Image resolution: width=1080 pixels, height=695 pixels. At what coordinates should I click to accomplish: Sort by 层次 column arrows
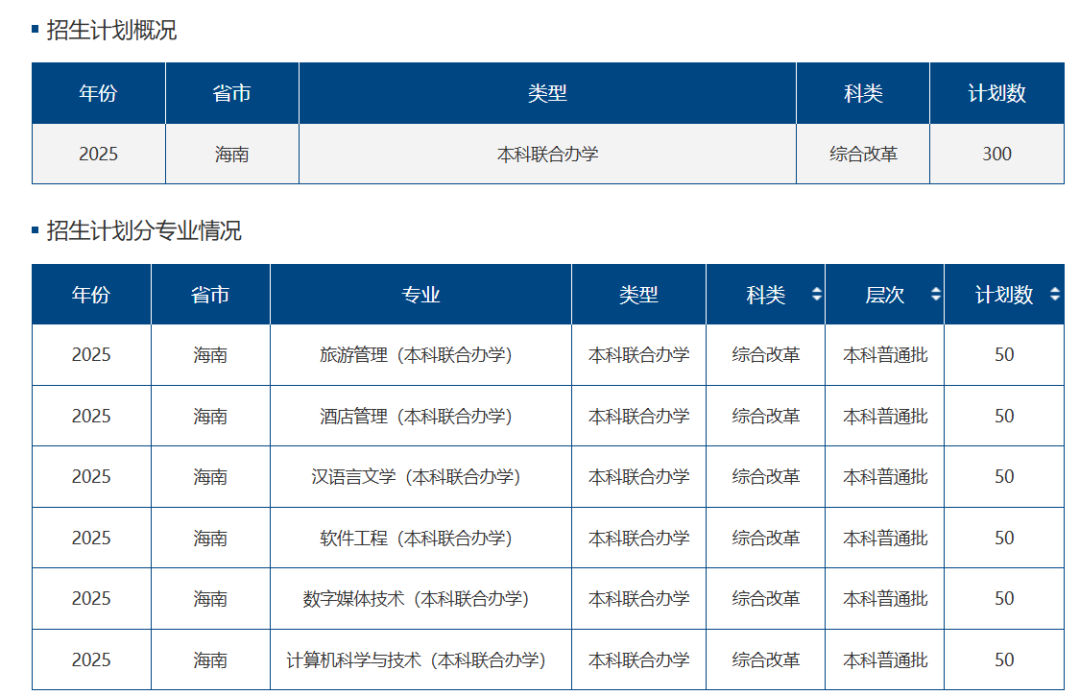coord(935,294)
